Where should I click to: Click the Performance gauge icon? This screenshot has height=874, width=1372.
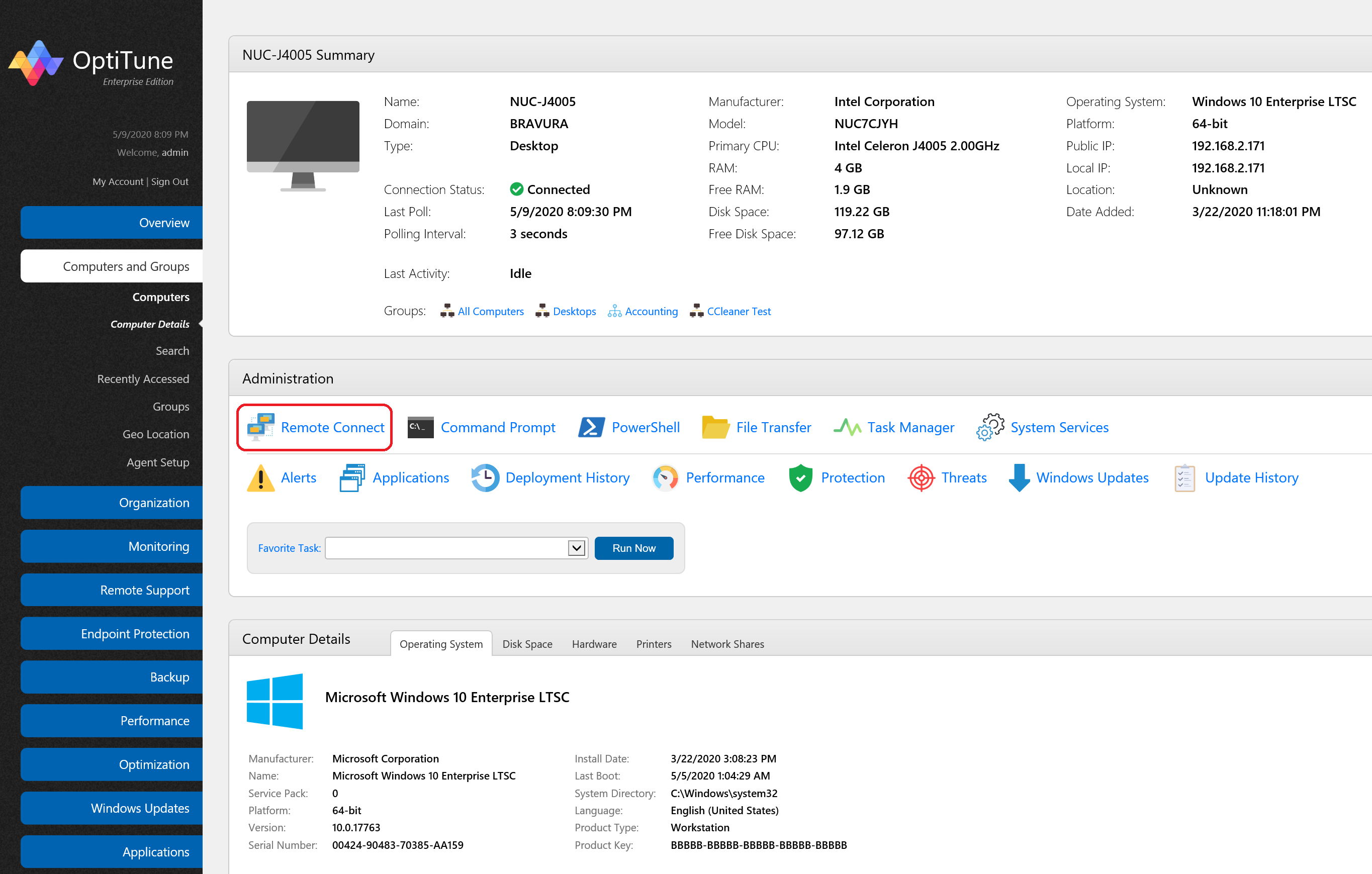(x=666, y=478)
